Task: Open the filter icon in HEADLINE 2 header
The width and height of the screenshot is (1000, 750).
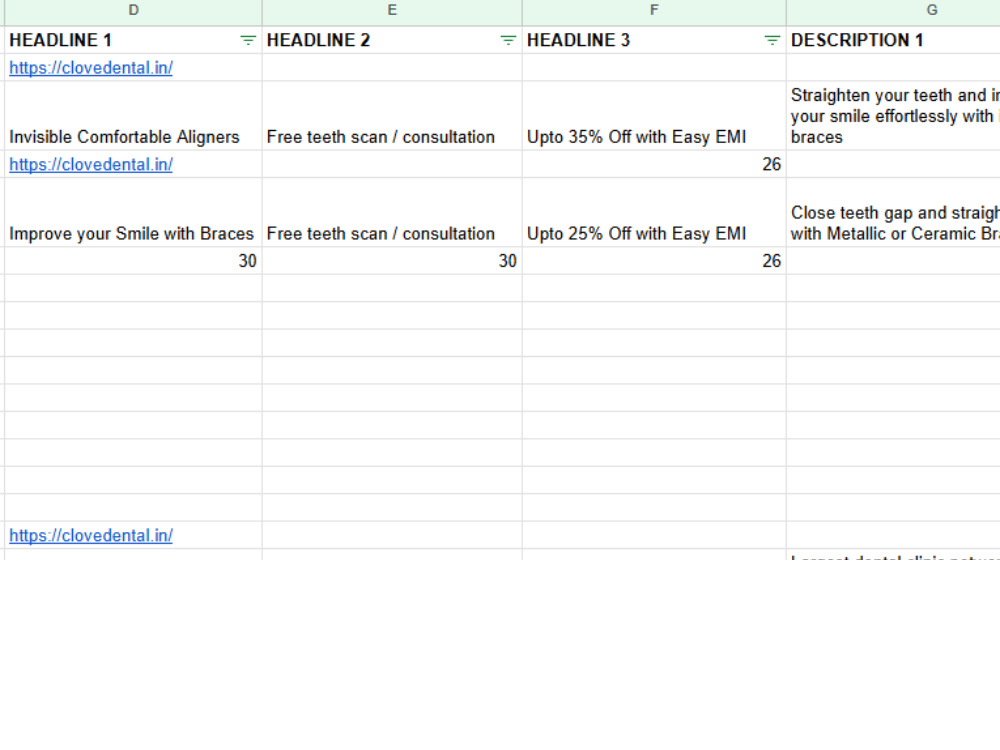Action: (508, 40)
